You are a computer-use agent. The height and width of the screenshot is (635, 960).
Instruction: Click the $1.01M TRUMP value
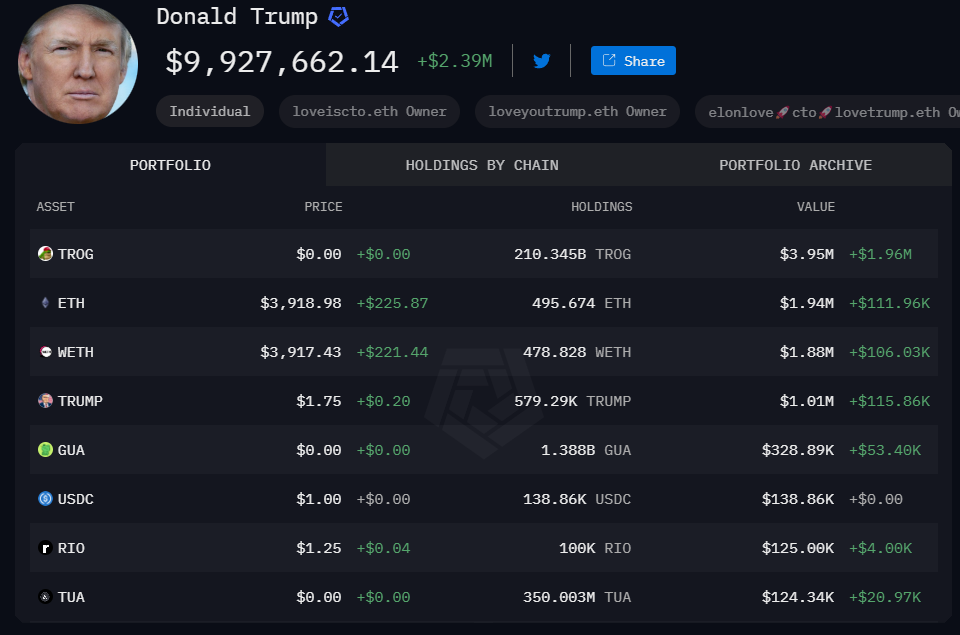[806, 401]
